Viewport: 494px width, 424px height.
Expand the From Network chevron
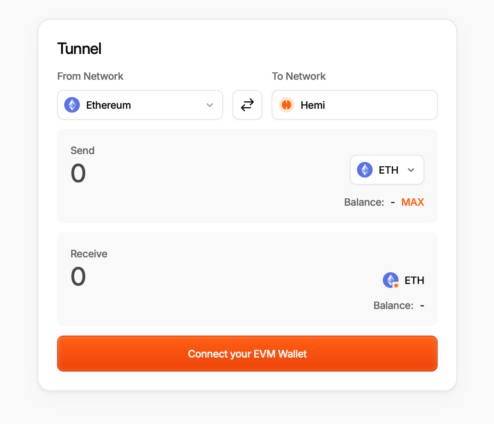point(210,105)
